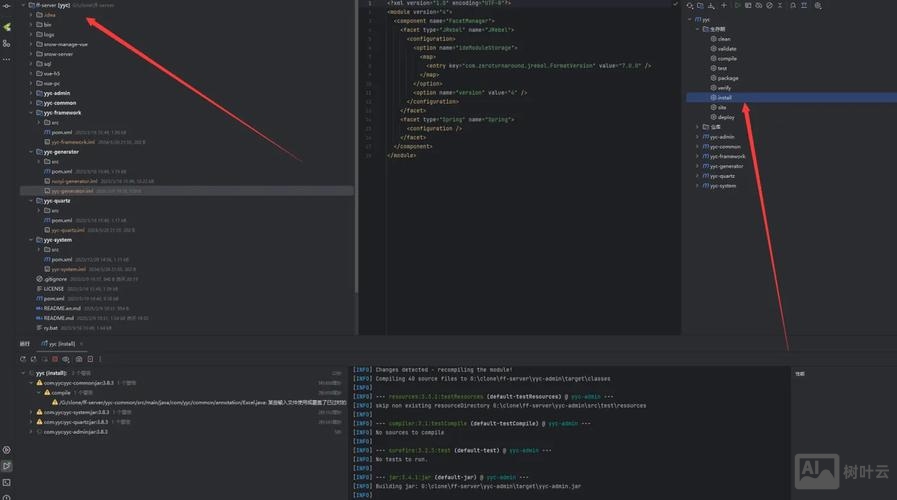Select the .gitignore file in project tree
Image resolution: width=897 pixels, height=500 pixels.
[x=54, y=279]
